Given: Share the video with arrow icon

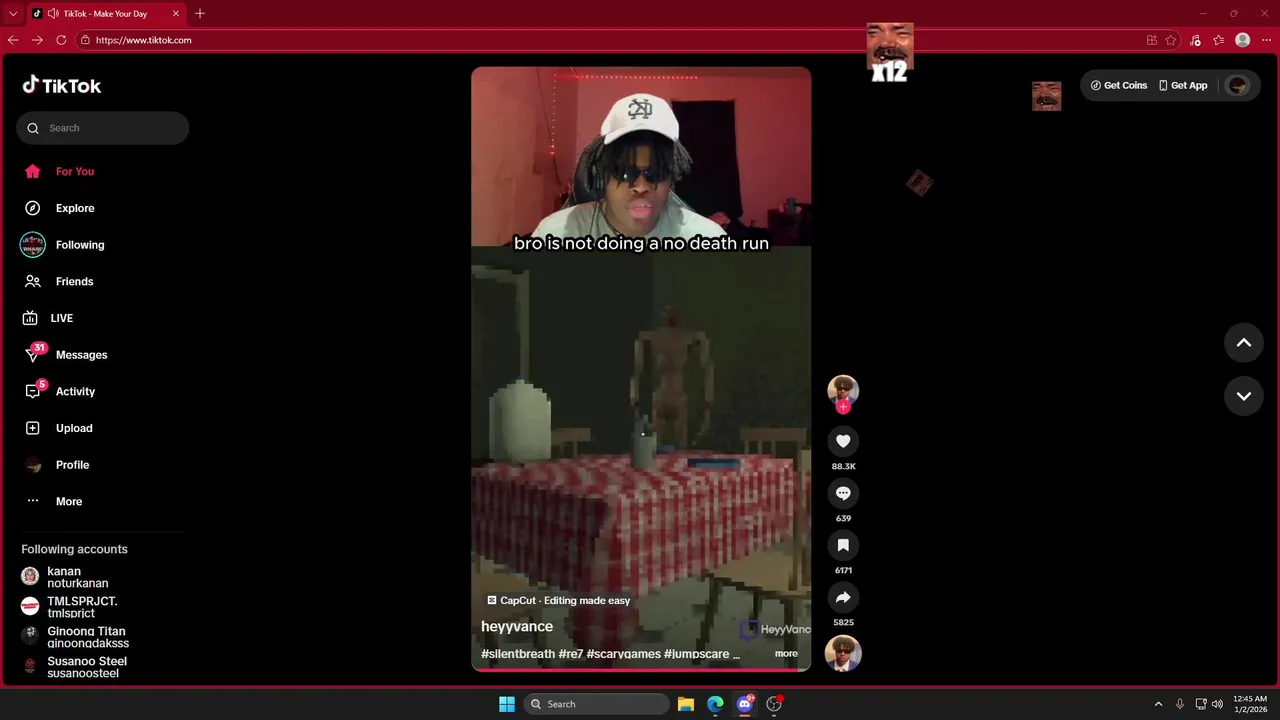Looking at the screenshot, I should pos(843,597).
